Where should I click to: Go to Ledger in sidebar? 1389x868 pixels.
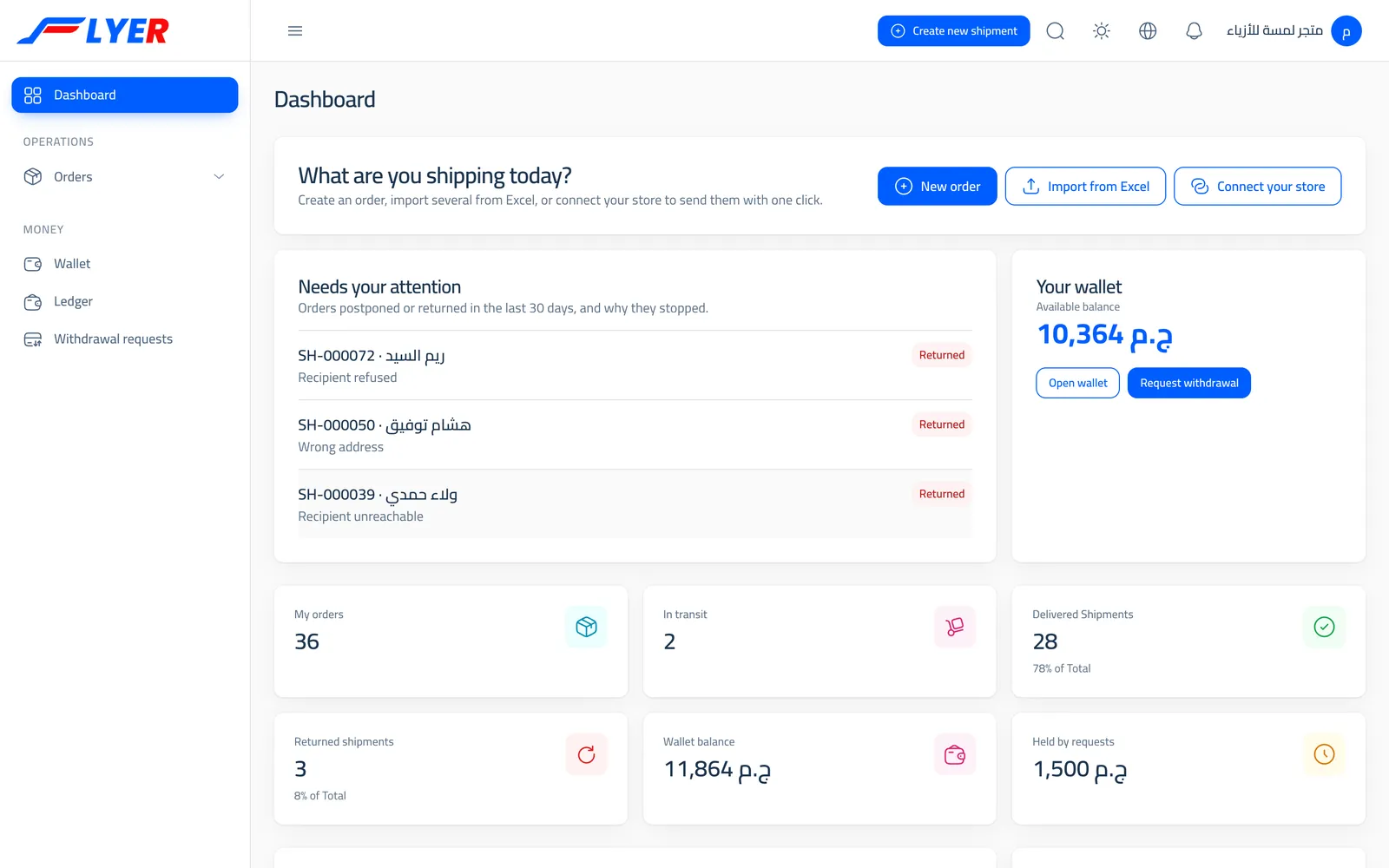(x=125, y=302)
